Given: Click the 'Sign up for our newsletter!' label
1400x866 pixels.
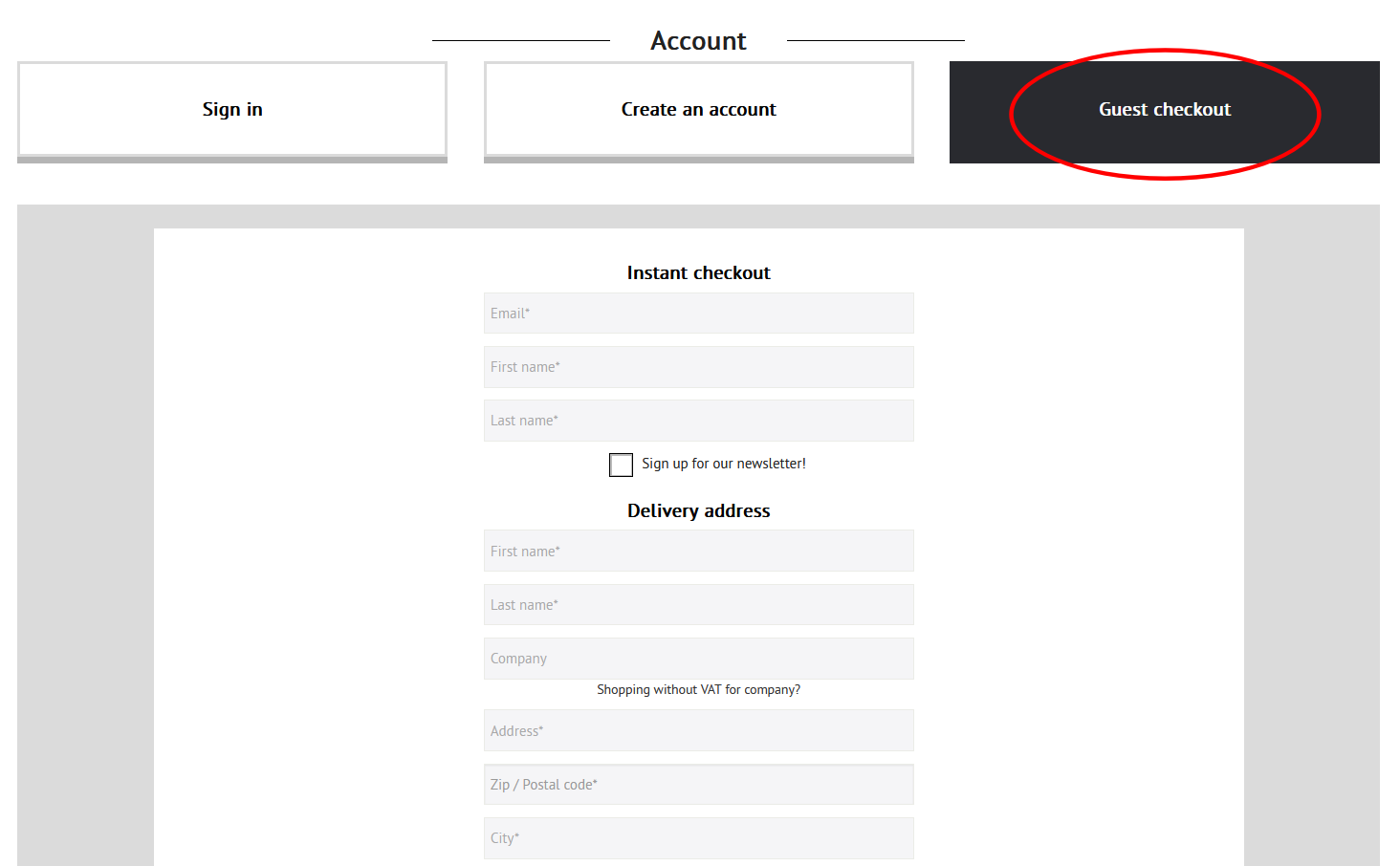Looking at the screenshot, I should pyautogui.click(x=723, y=464).
